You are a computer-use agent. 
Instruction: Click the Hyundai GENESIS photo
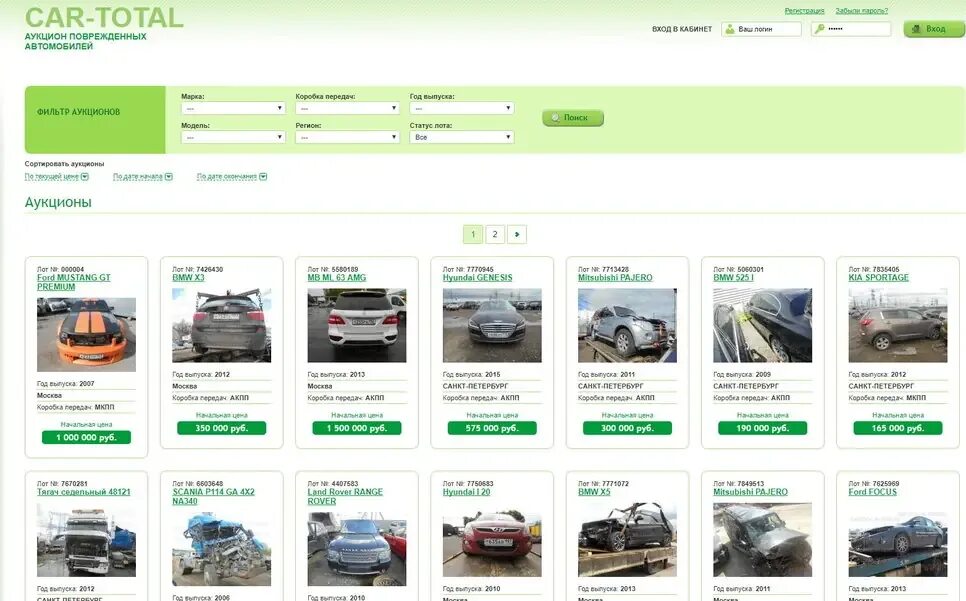[x=492, y=325]
